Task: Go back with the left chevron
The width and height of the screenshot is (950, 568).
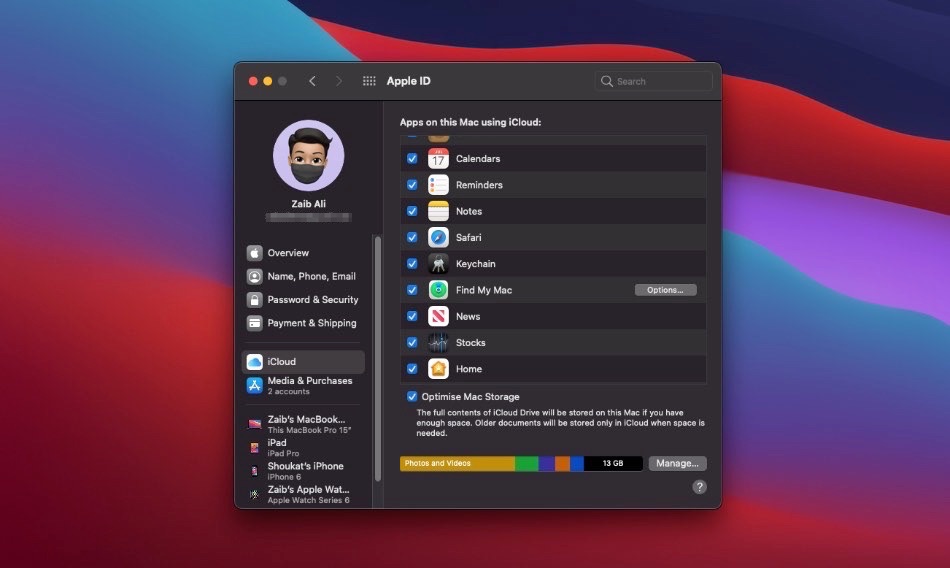Action: coord(312,81)
